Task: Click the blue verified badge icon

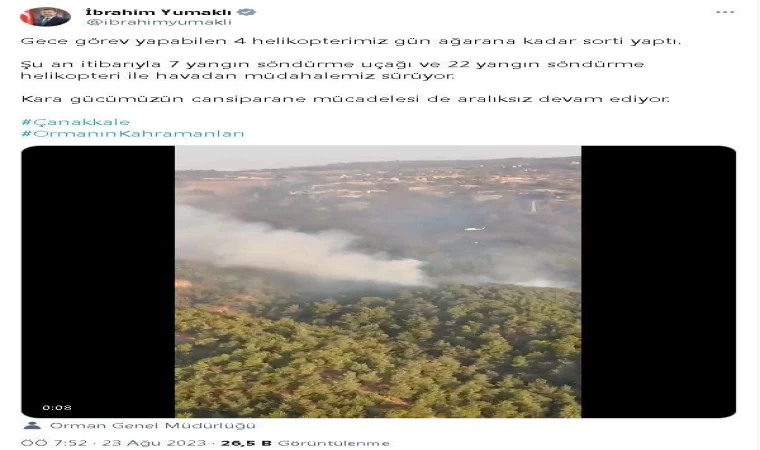Action: pos(246,12)
